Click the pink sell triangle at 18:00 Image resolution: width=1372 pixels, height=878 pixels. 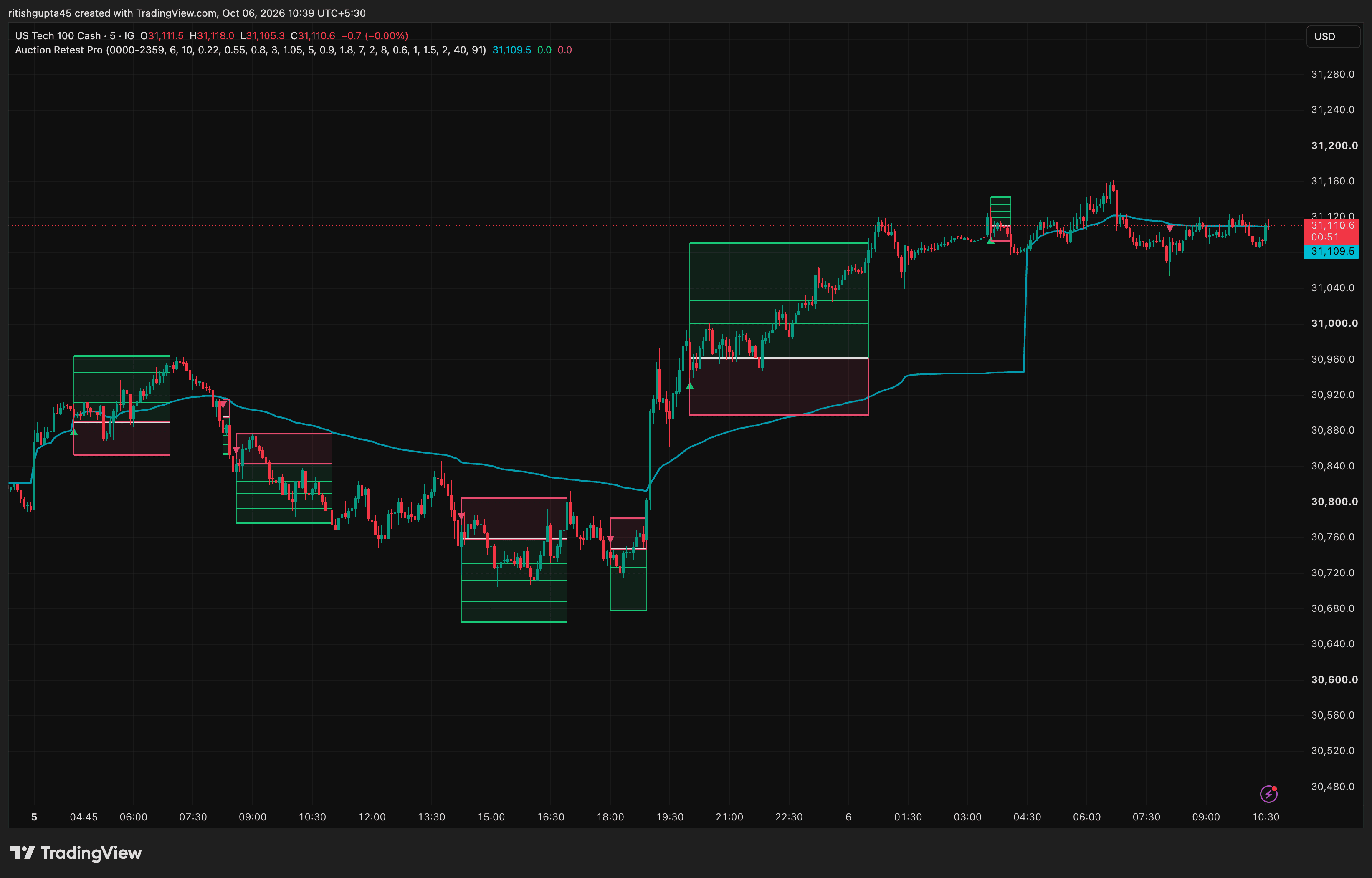click(610, 539)
